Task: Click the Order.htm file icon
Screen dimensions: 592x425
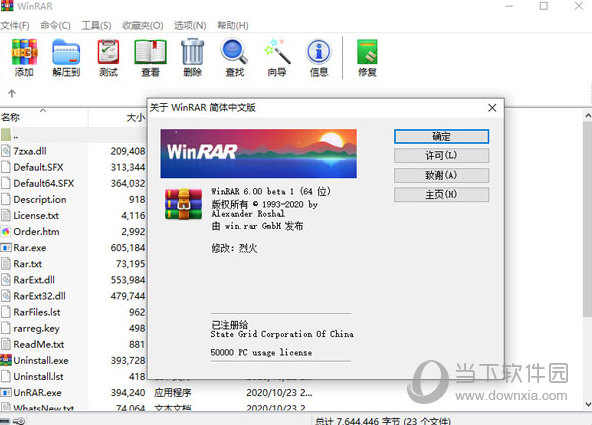Action: pyautogui.click(x=6, y=231)
